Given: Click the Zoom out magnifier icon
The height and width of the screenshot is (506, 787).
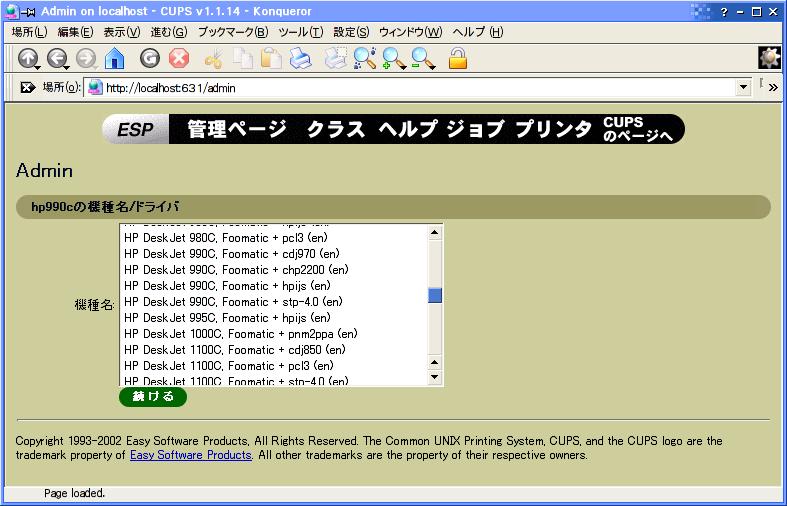Looking at the screenshot, I should [x=423, y=59].
